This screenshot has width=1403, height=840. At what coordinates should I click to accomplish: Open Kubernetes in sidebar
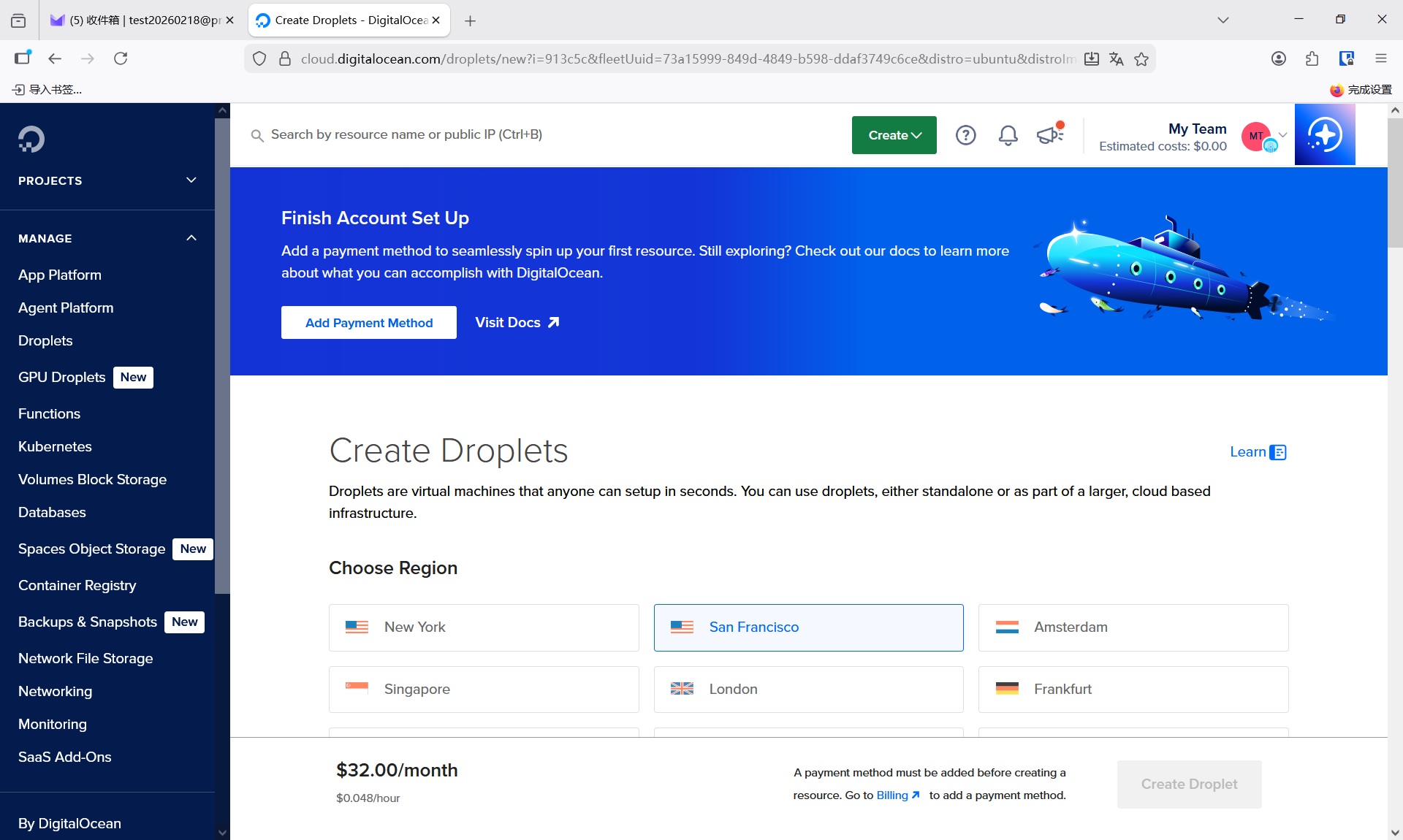tap(55, 447)
